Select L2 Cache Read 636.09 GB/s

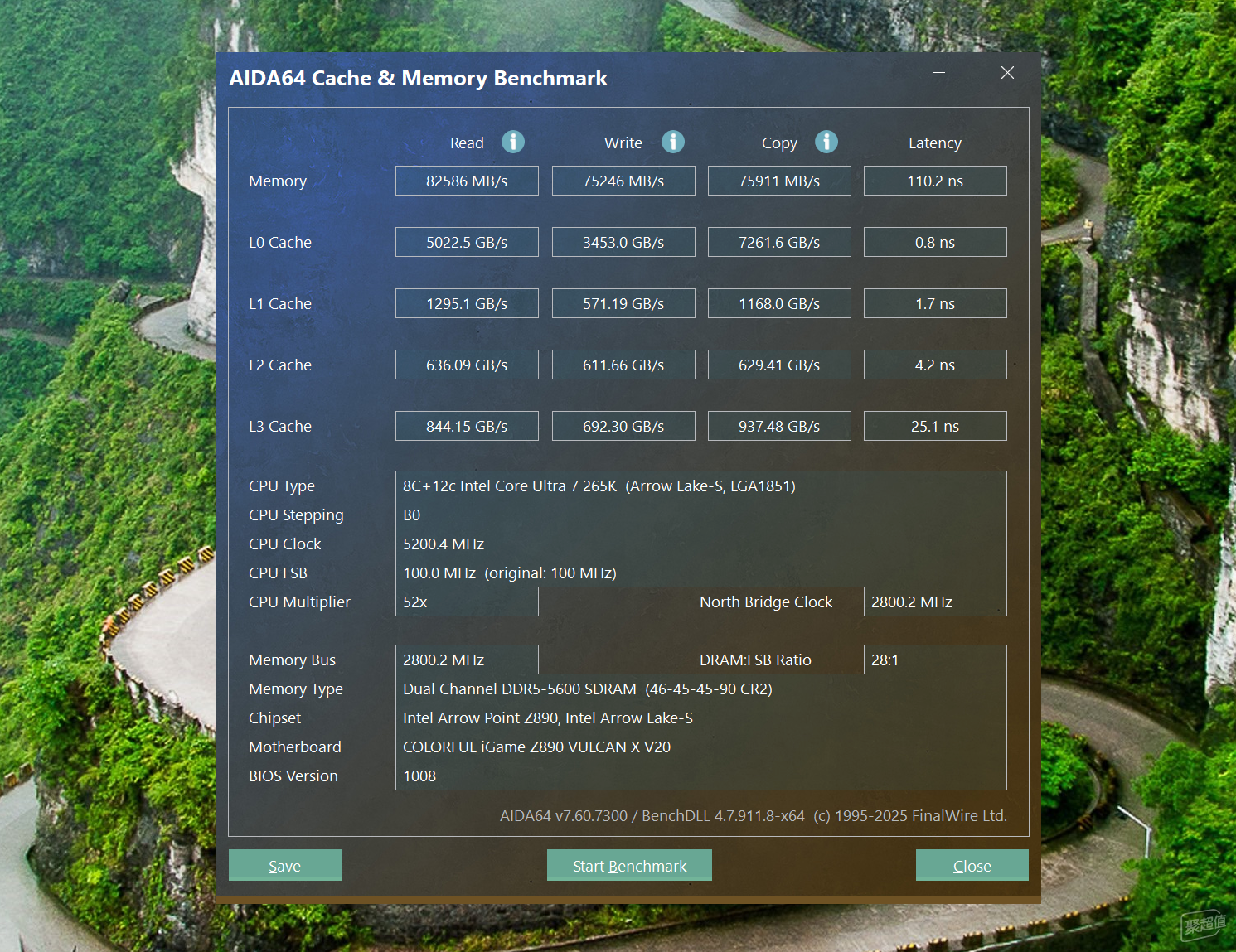467,365
